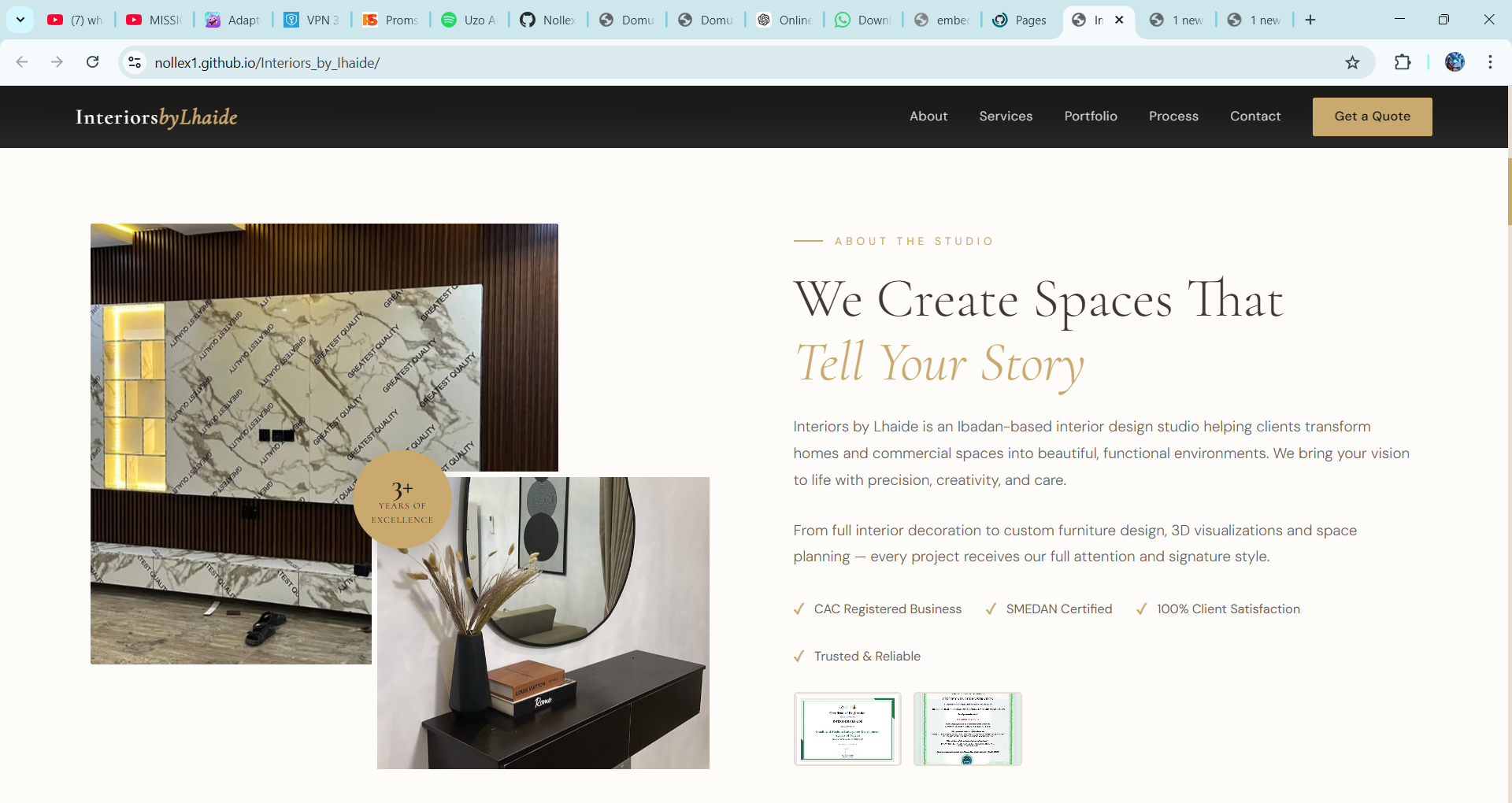Viewport: 1512px width, 803px height.
Task: Open the About navigation link
Action: tap(928, 116)
